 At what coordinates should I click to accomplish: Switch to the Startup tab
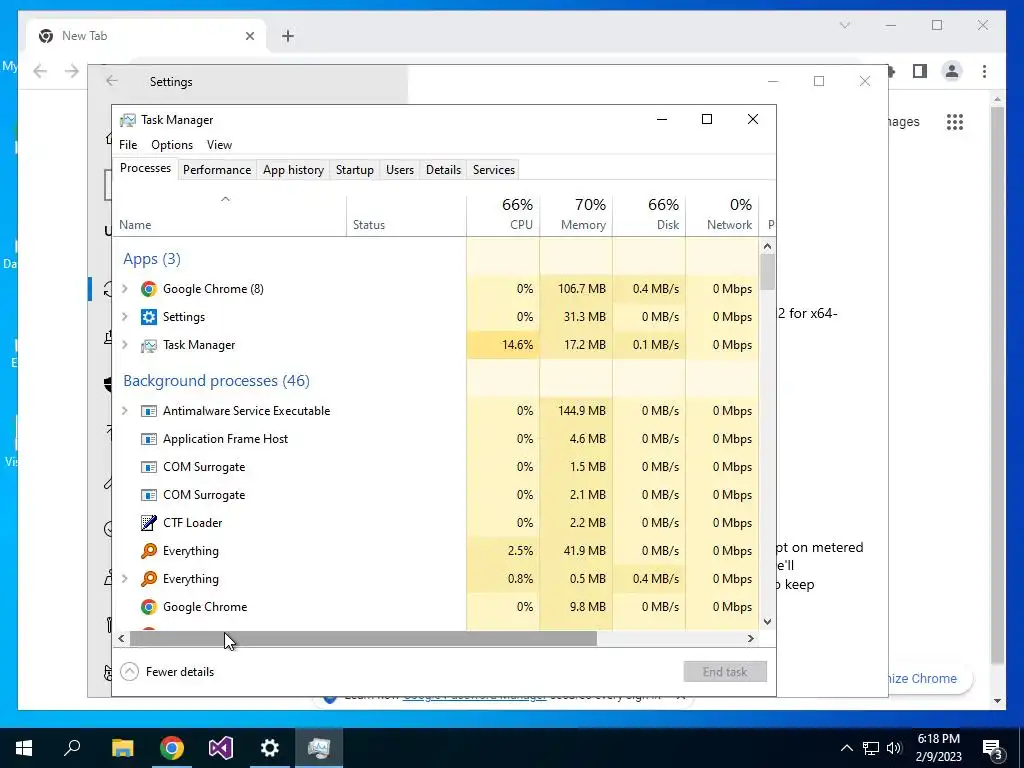(355, 170)
